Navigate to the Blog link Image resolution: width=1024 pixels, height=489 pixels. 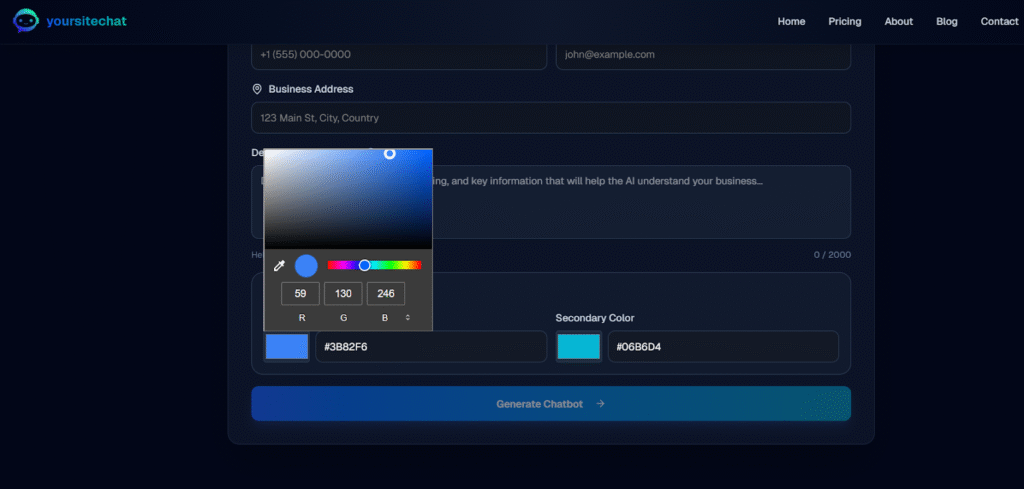click(x=946, y=21)
